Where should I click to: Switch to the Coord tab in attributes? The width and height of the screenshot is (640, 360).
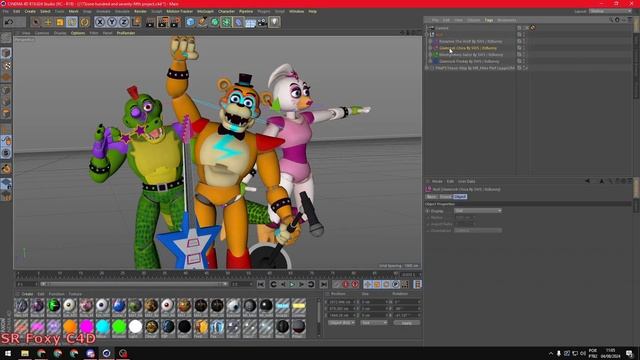coord(445,196)
